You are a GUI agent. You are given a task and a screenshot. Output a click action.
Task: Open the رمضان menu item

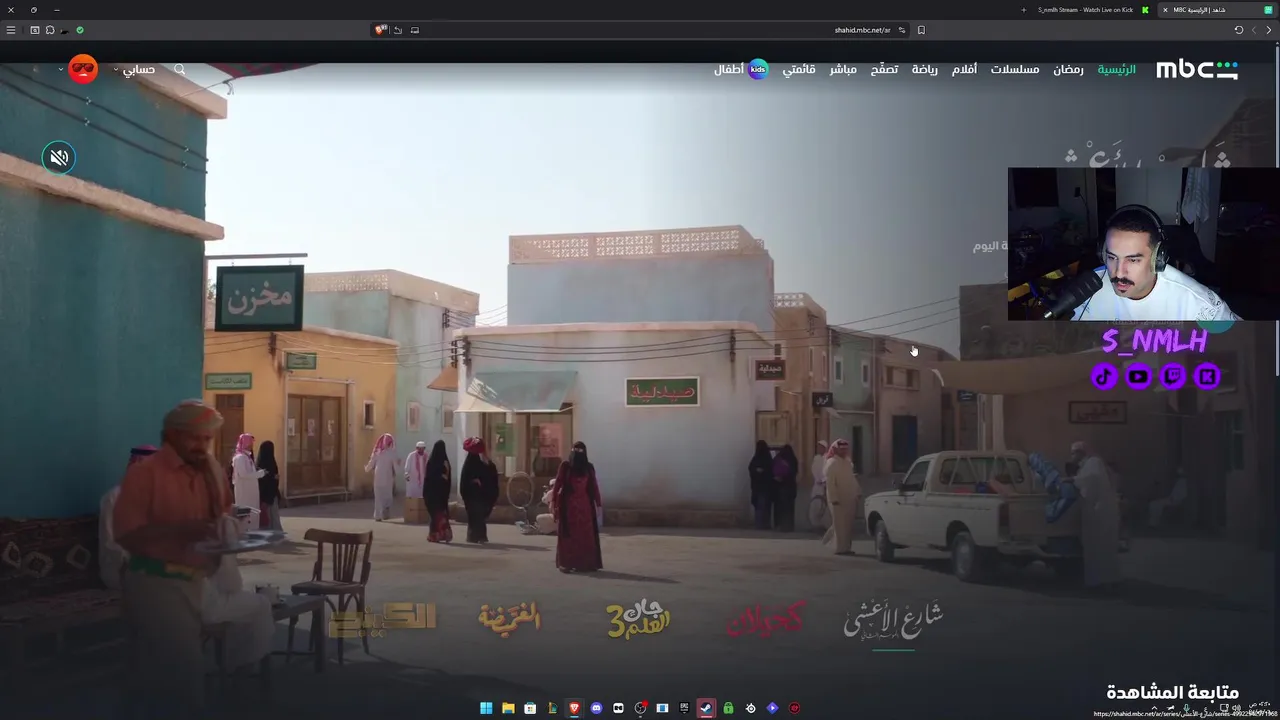pyautogui.click(x=1068, y=69)
